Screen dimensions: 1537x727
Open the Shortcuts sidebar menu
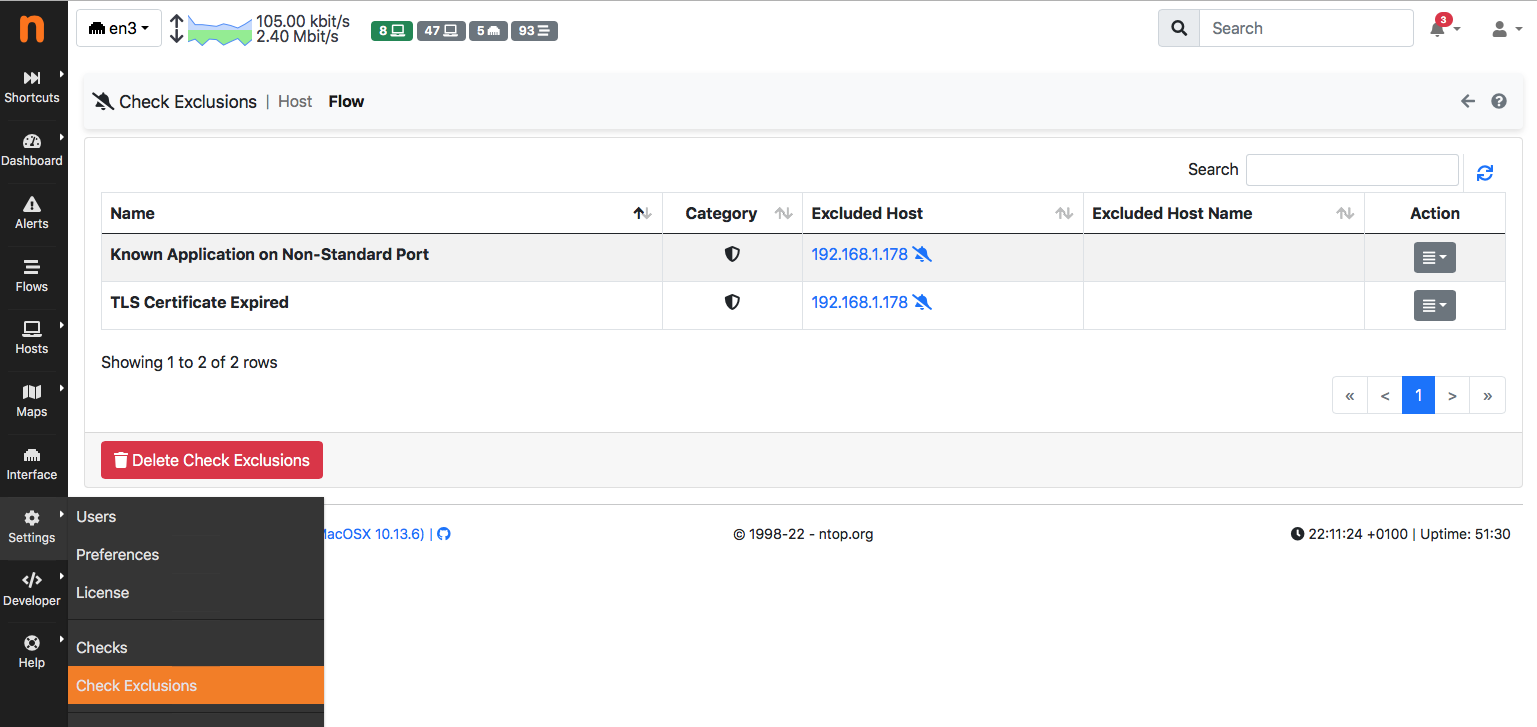pos(32,87)
